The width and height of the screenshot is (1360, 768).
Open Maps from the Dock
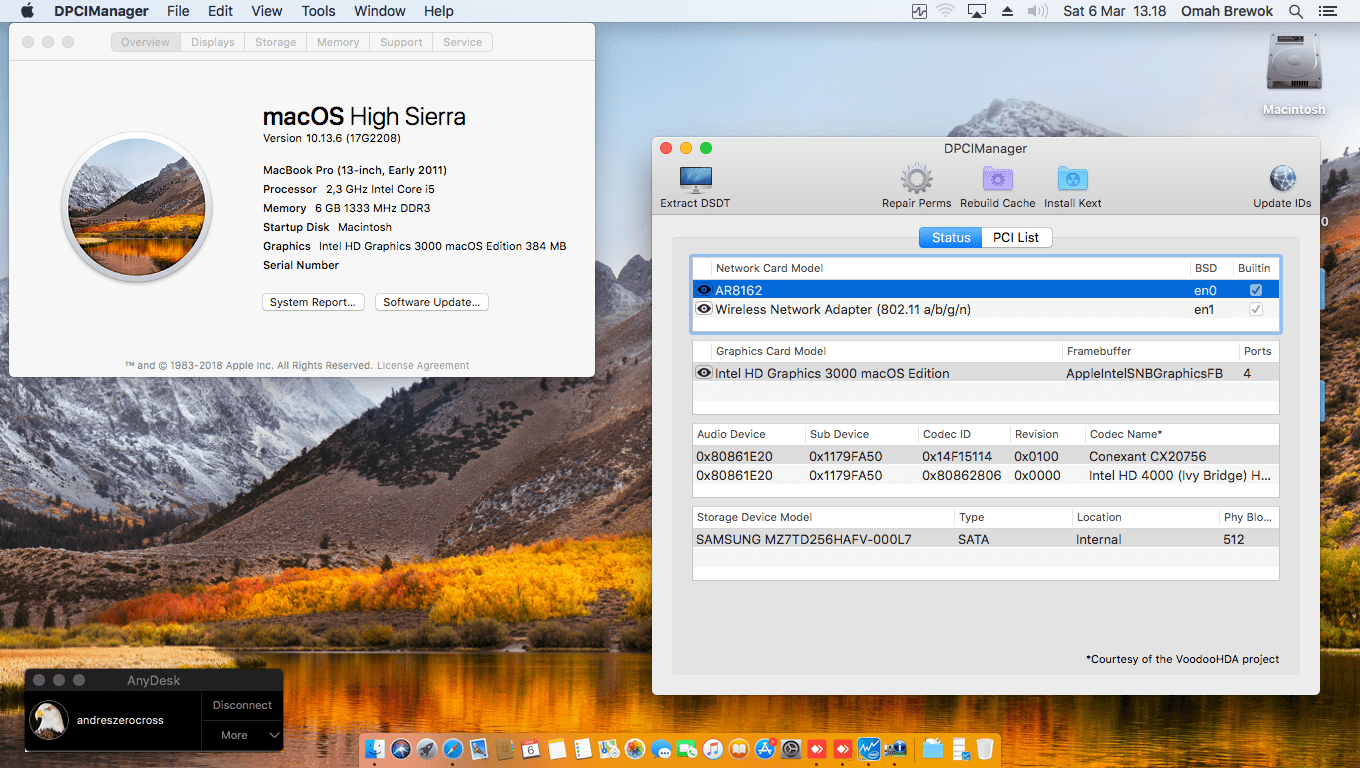click(608, 749)
